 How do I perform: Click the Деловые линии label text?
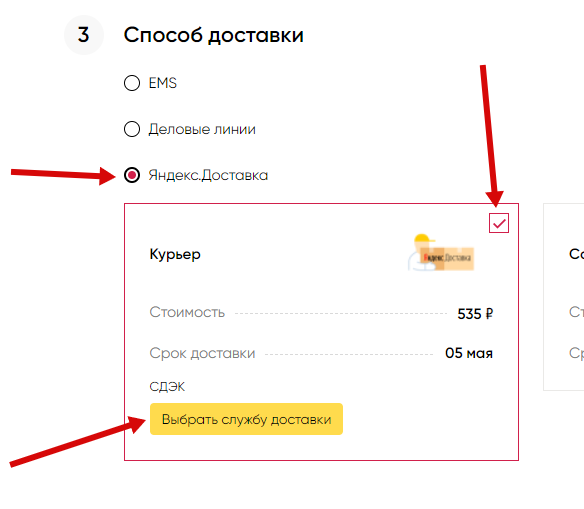202,129
